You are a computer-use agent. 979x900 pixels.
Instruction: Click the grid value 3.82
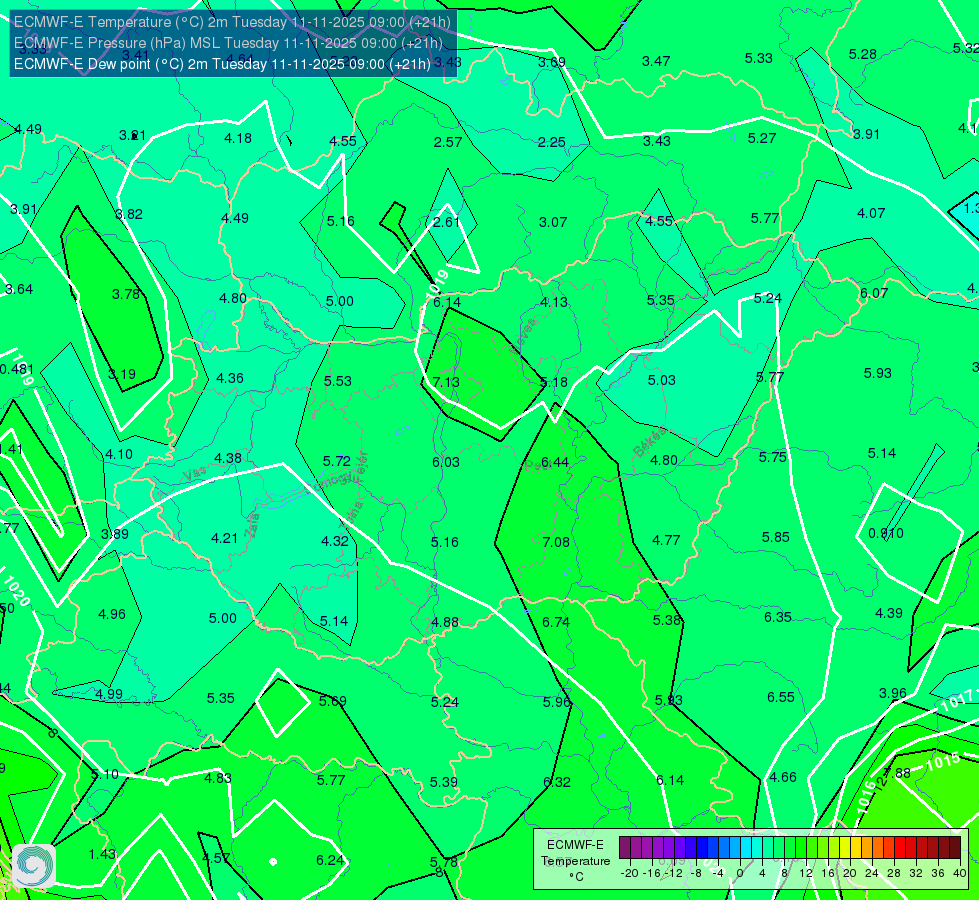coord(129,214)
